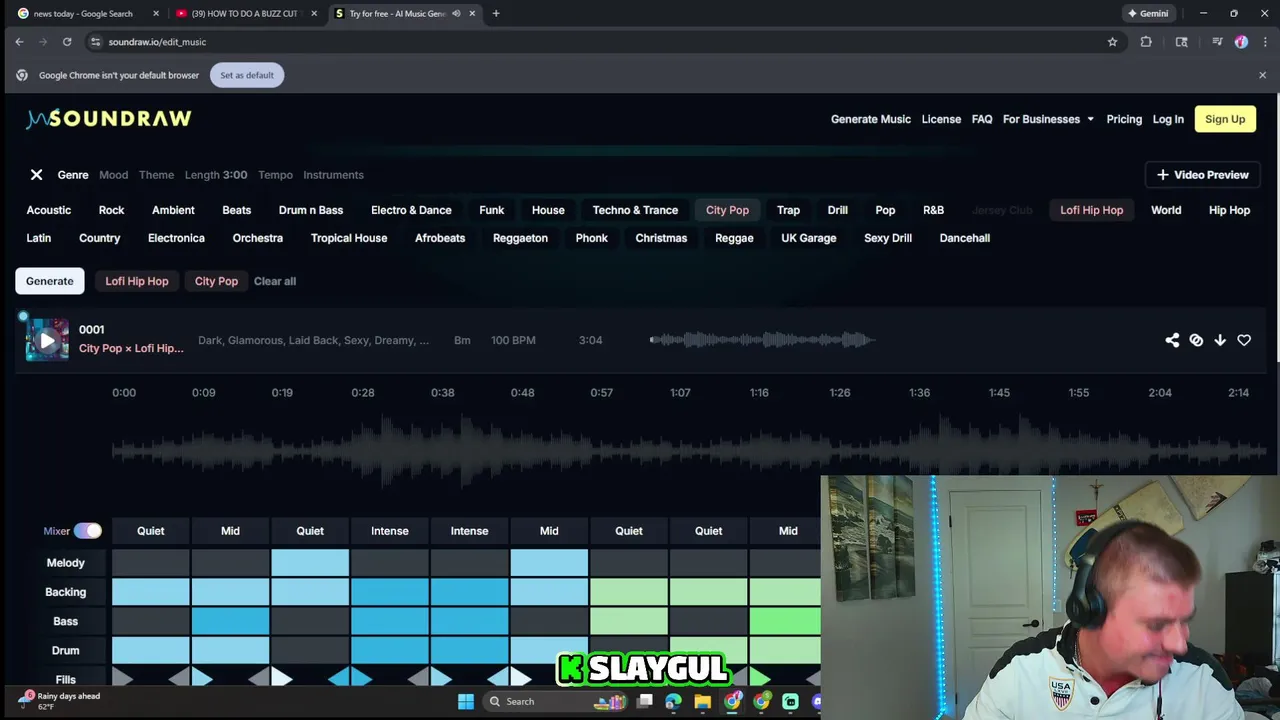
Task: Set Chrome as default browser
Action: pyautogui.click(x=247, y=75)
